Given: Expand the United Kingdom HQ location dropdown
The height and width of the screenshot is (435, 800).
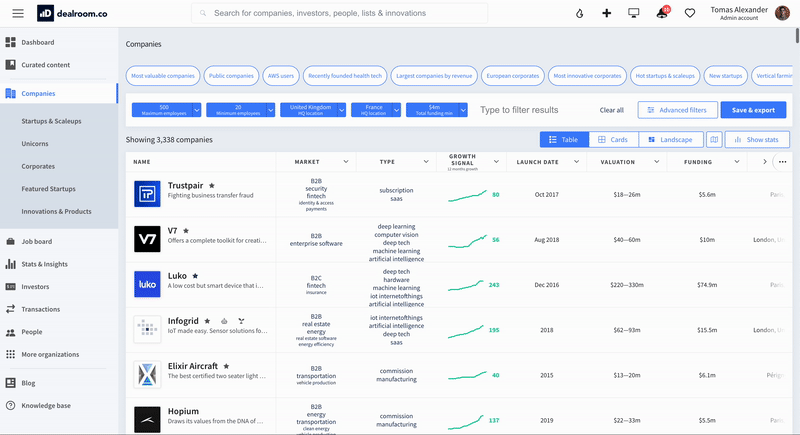Looking at the screenshot, I should [x=342, y=110].
